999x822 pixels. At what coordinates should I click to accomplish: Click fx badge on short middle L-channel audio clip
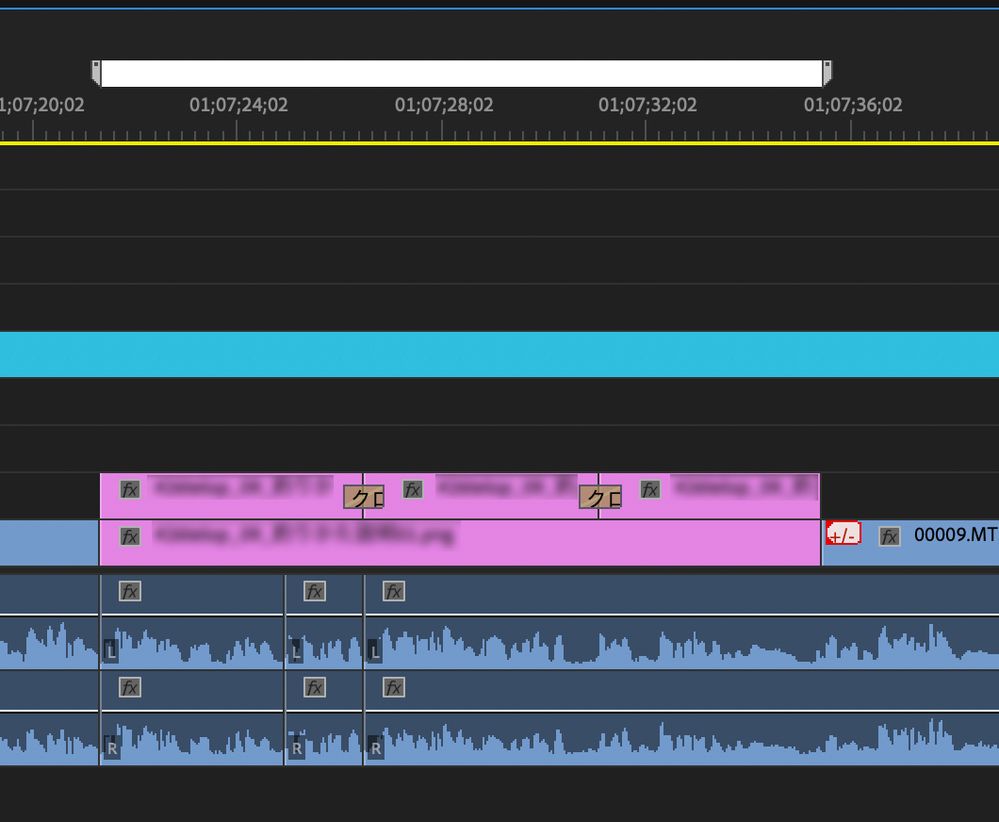tap(315, 591)
